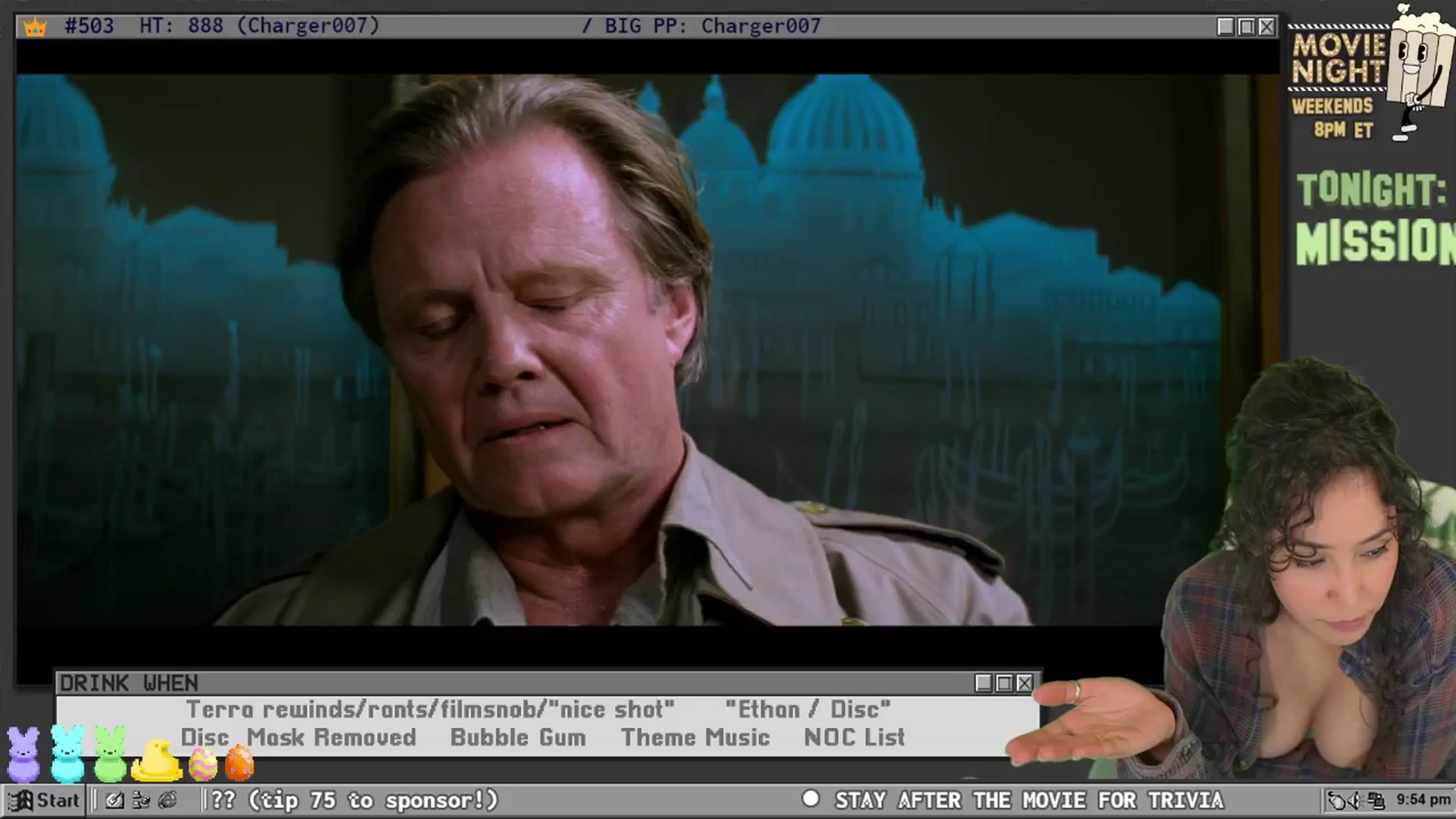This screenshot has height=819, width=1456.
Task: Select the Theme Music rule text
Action: (x=695, y=738)
